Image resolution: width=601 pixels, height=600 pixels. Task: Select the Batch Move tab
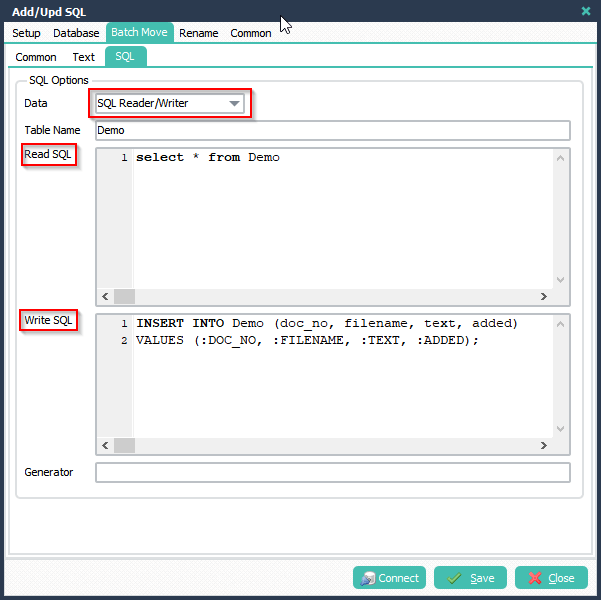(140, 32)
